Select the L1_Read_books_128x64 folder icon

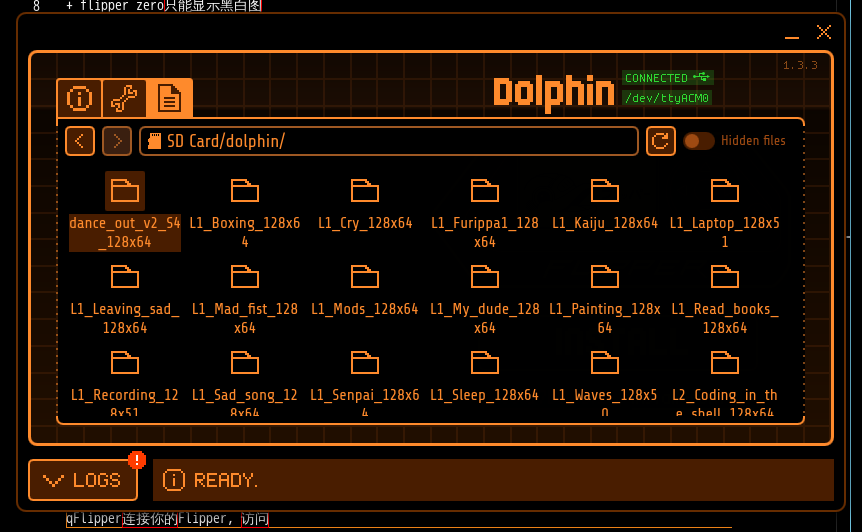pyautogui.click(x=725, y=276)
